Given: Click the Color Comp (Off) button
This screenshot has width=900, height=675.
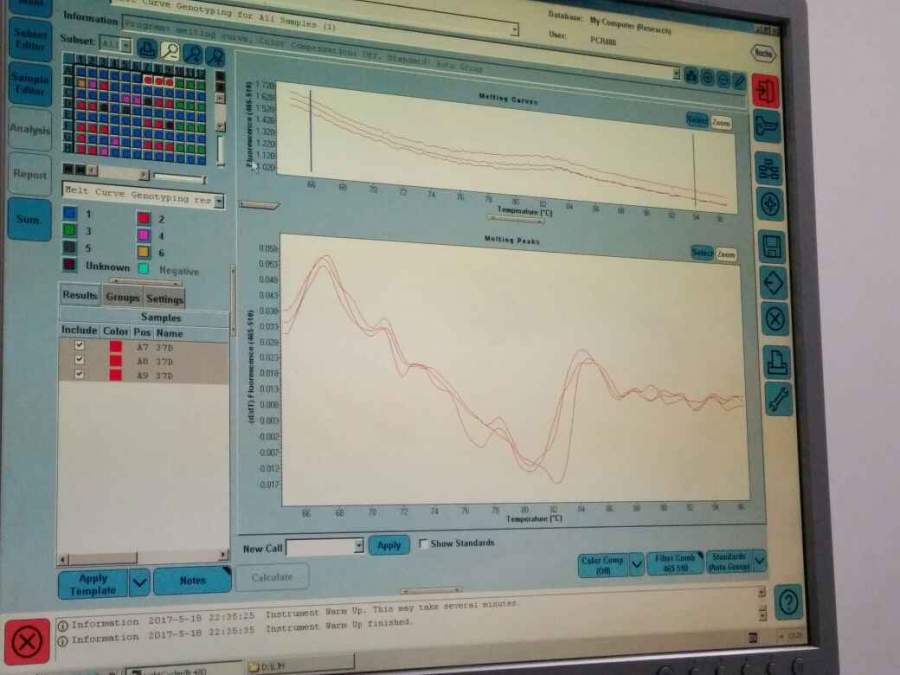Looking at the screenshot, I should coord(604,565).
